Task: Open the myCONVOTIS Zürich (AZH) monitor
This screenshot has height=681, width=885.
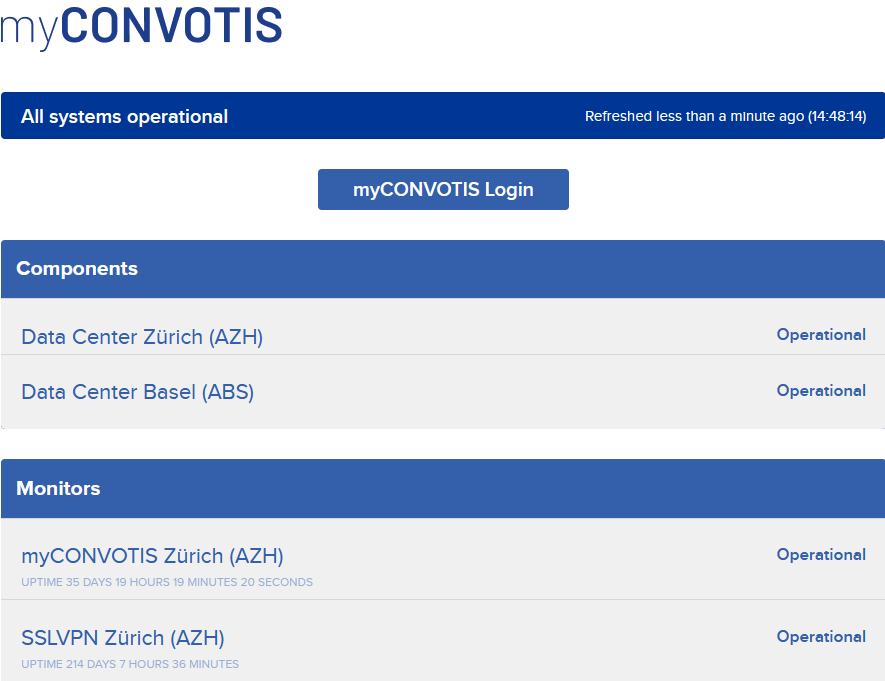Action: pyautogui.click(x=152, y=556)
